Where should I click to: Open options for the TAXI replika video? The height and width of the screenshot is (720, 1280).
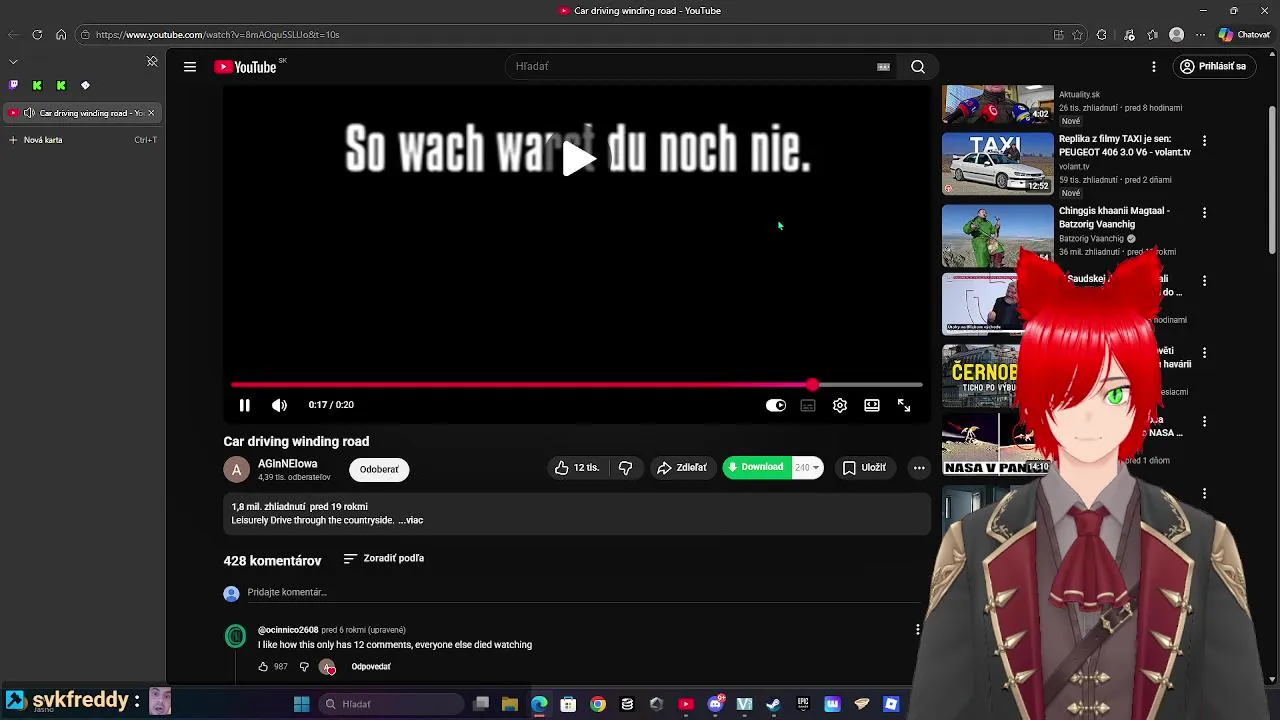point(1204,141)
